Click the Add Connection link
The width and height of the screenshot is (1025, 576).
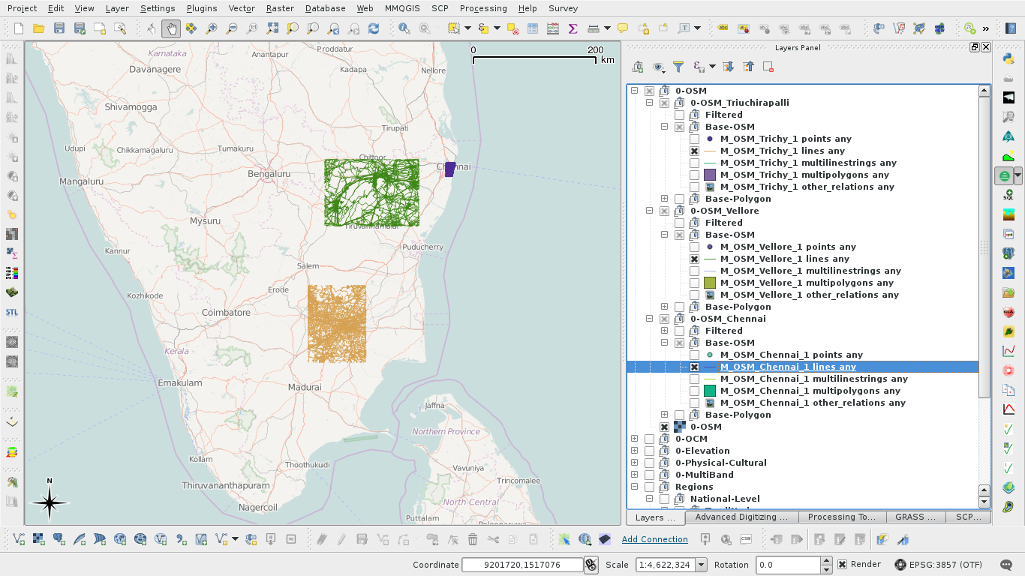(654, 539)
